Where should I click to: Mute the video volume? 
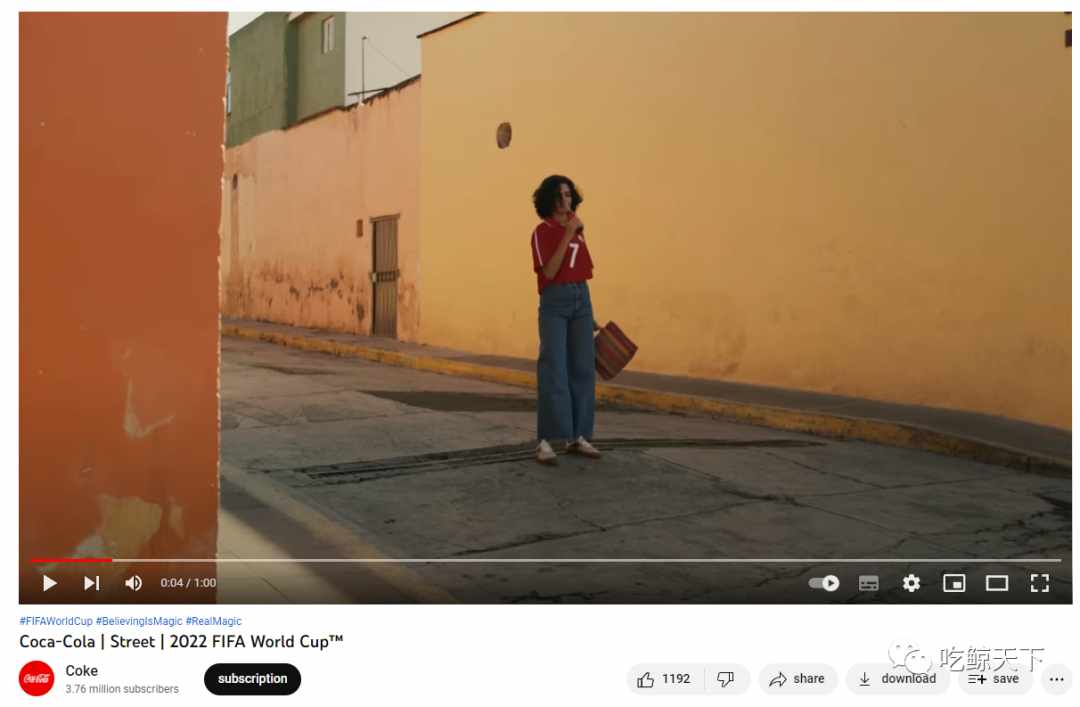pos(133,583)
